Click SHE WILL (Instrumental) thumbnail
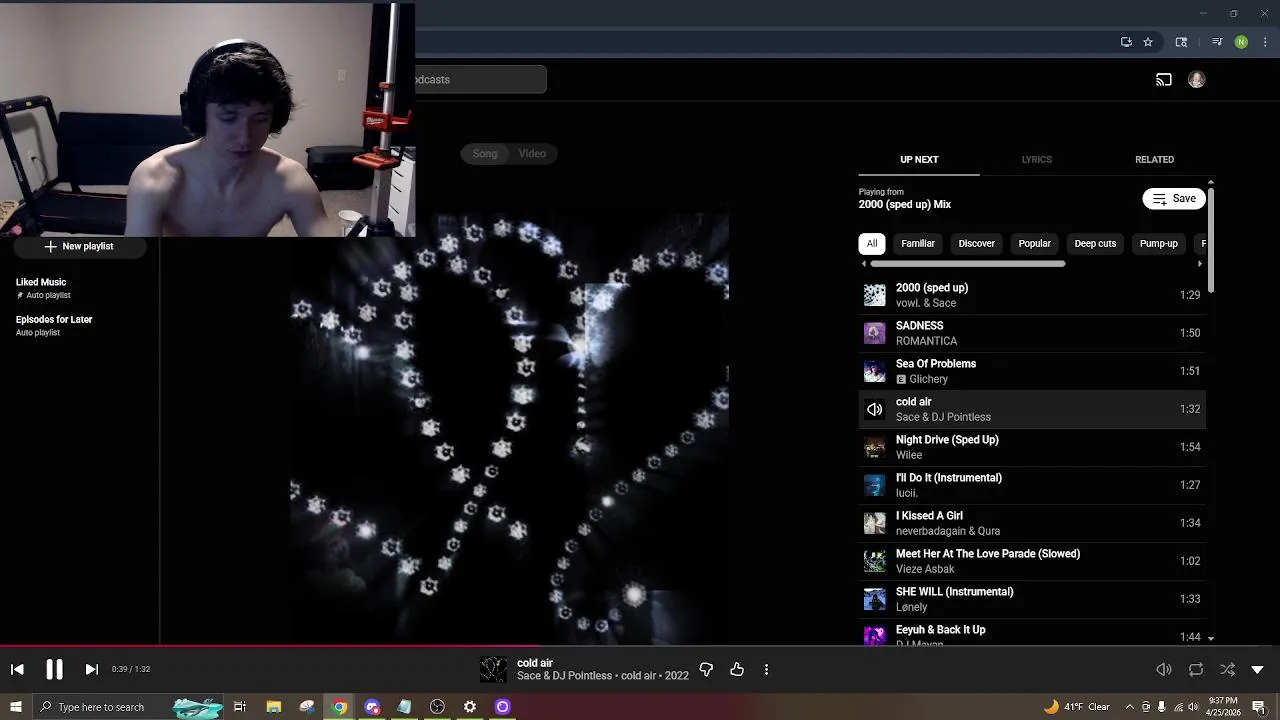The width and height of the screenshot is (1280, 720). tap(875, 599)
